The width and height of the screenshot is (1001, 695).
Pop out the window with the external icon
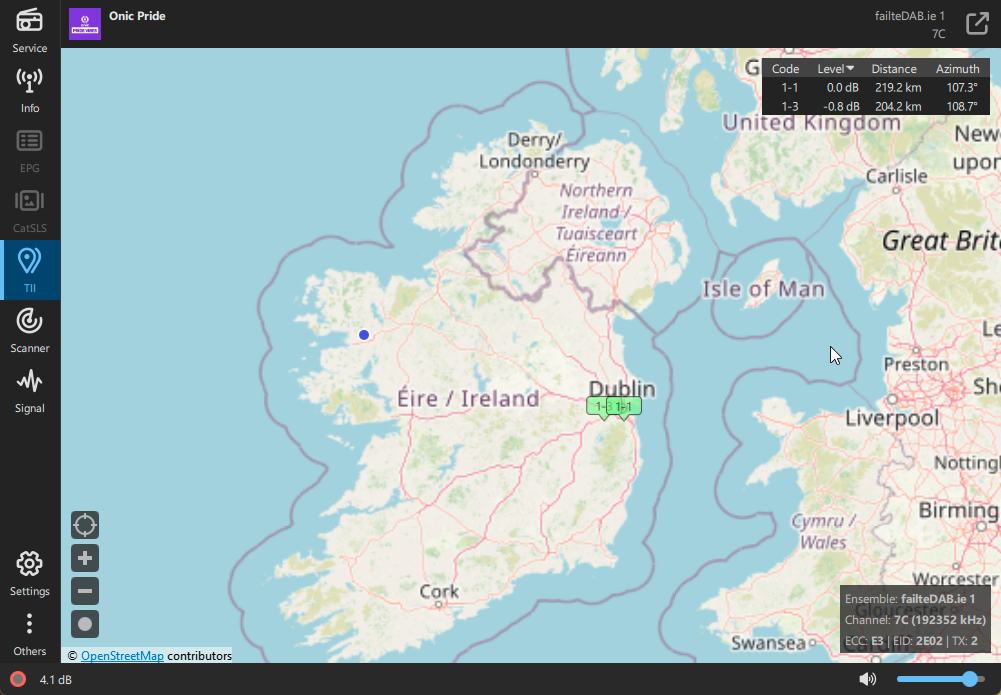coord(977,24)
